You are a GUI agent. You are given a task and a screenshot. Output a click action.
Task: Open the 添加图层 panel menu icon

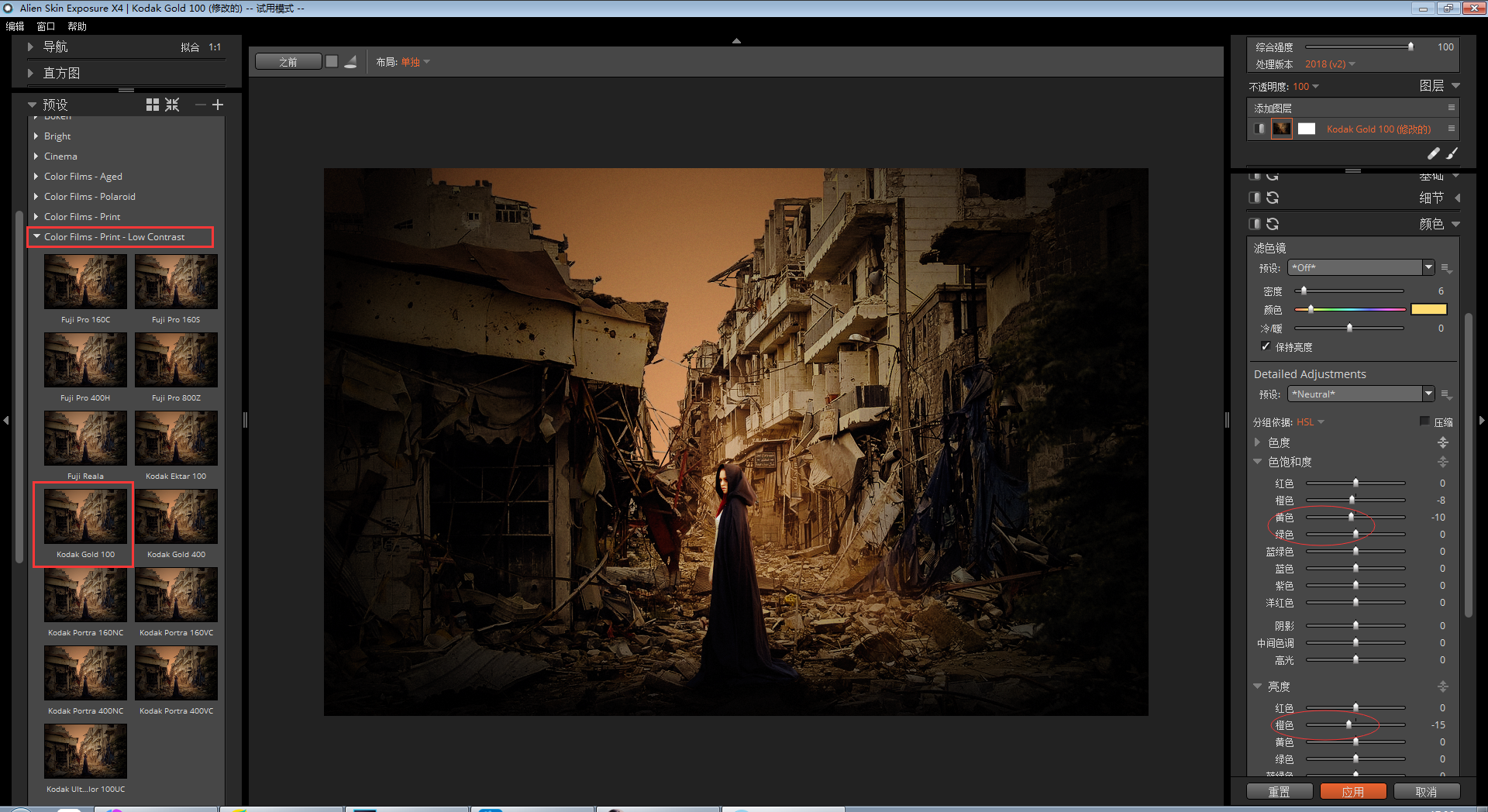click(x=1452, y=107)
